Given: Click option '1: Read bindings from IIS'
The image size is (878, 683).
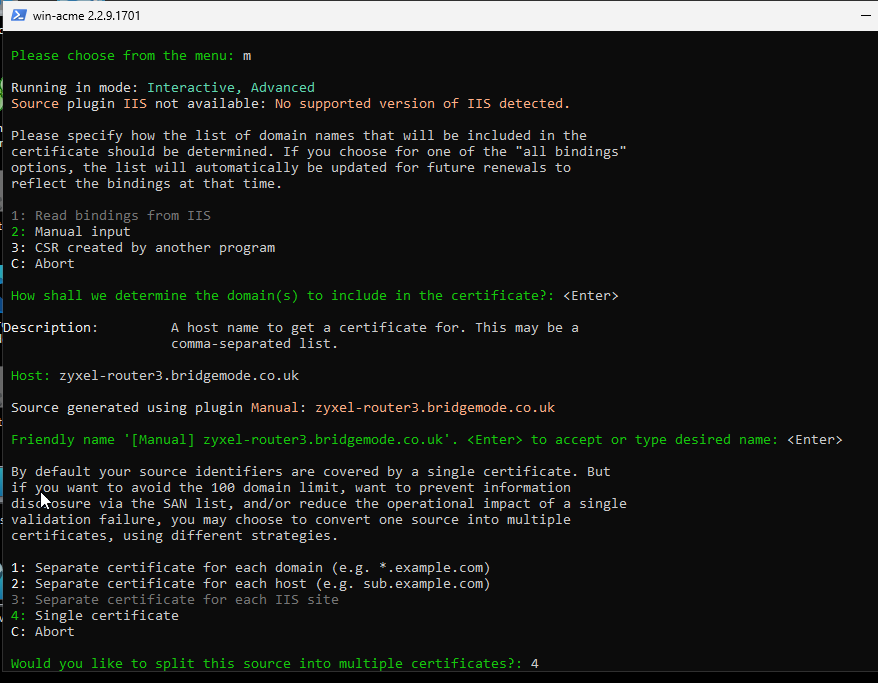Looking at the screenshot, I should coord(111,216).
